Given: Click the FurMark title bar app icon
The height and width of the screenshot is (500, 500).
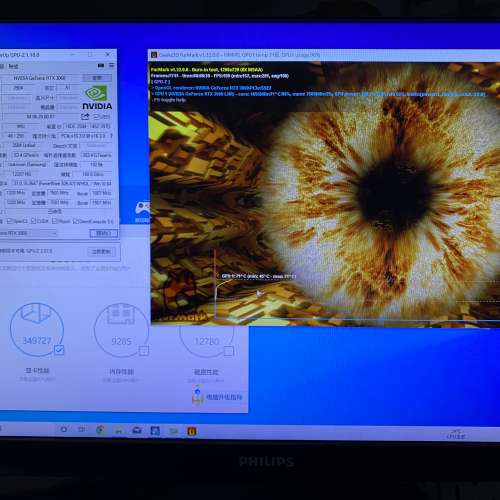Looking at the screenshot, I should point(154,55).
